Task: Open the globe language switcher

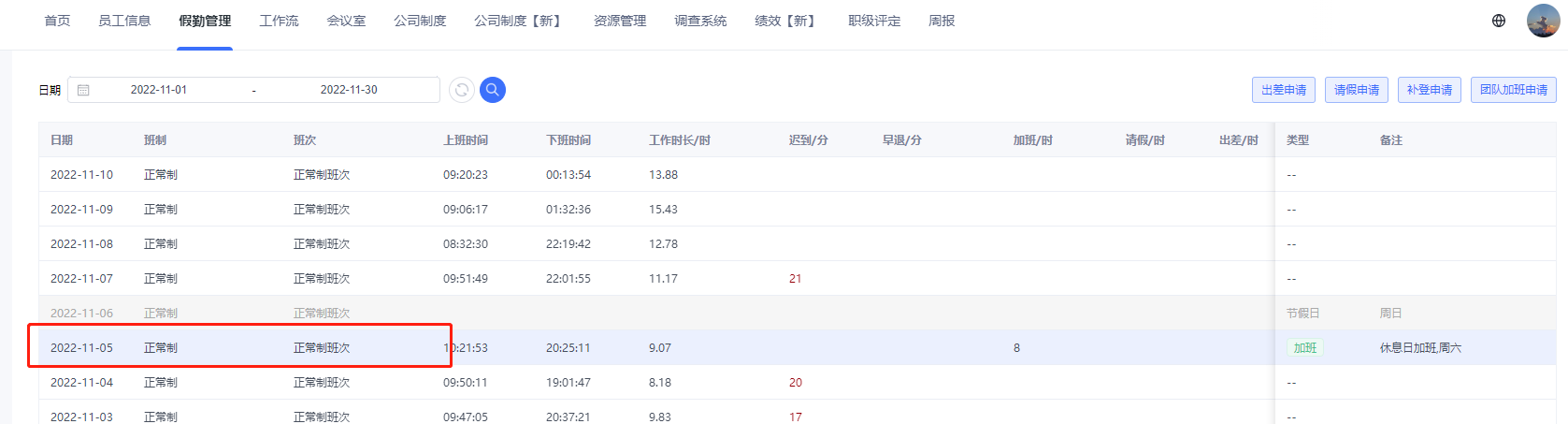Action: (1499, 21)
